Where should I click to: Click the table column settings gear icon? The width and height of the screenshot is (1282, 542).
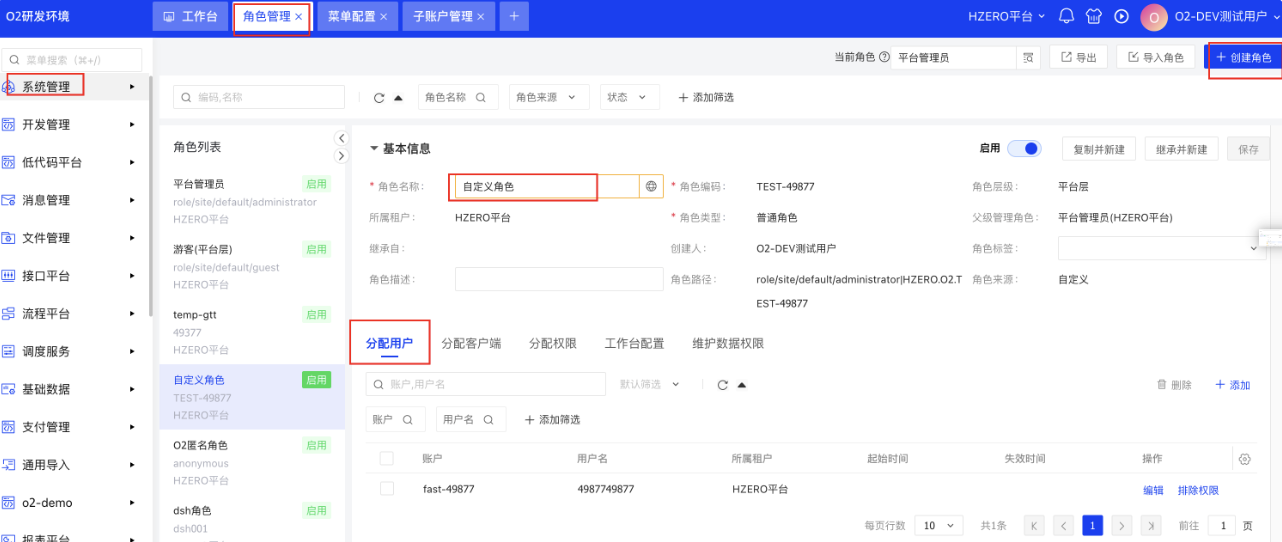pos(1244,459)
